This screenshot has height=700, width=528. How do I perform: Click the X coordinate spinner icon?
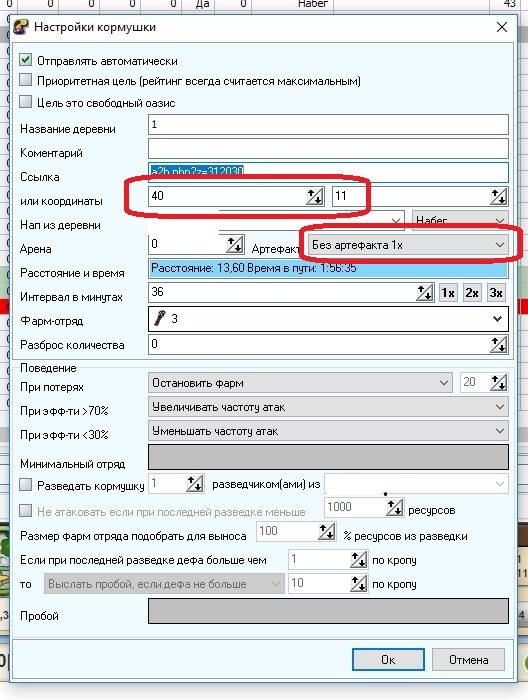315,196
